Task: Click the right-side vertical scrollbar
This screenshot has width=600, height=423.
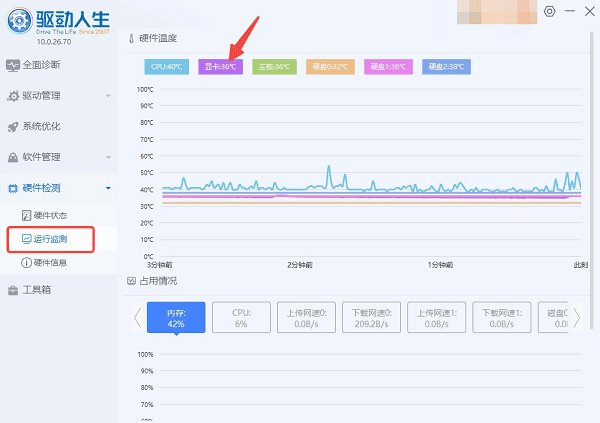Action: coord(592,180)
